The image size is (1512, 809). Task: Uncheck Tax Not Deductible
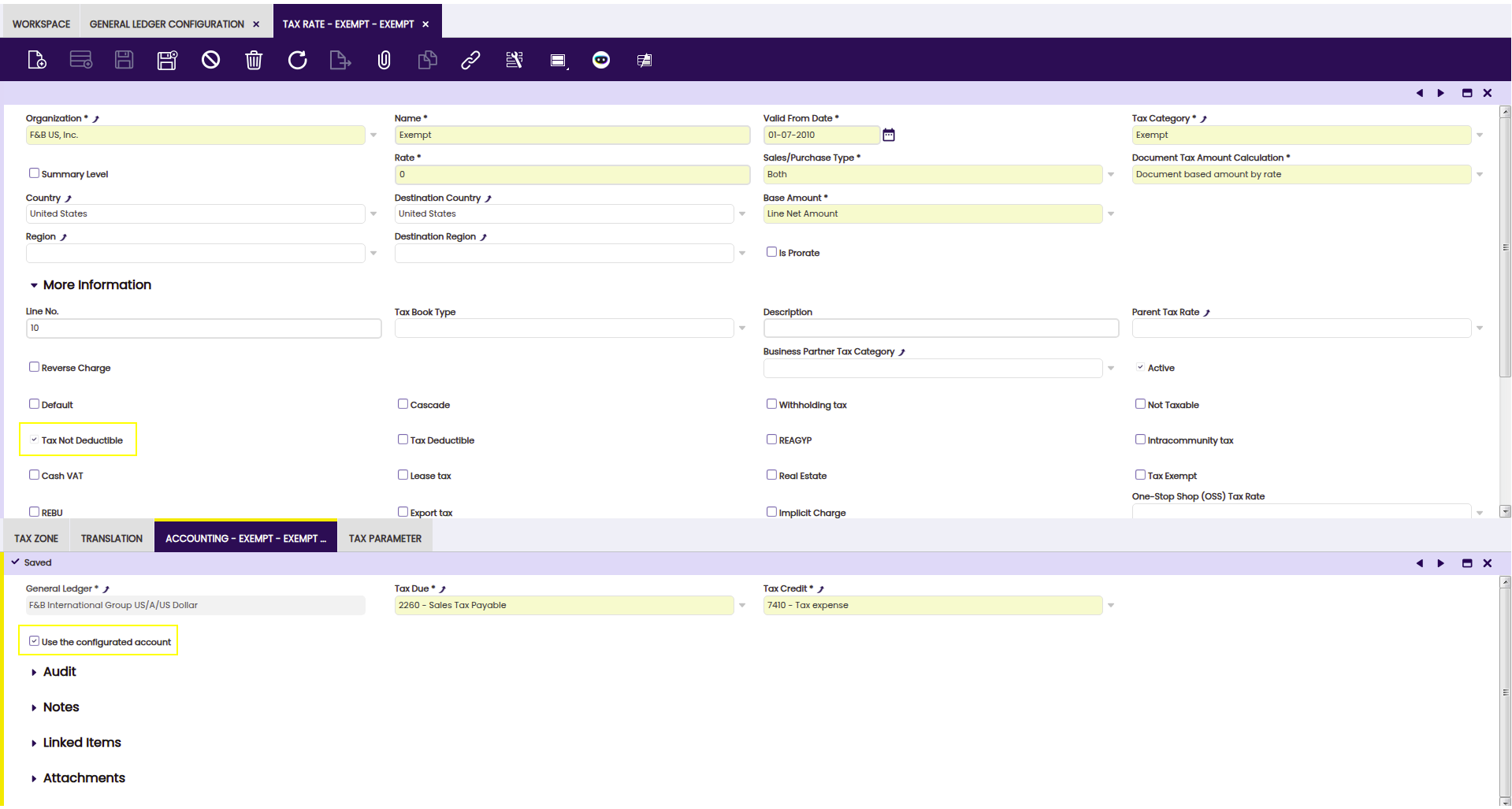(34, 440)
